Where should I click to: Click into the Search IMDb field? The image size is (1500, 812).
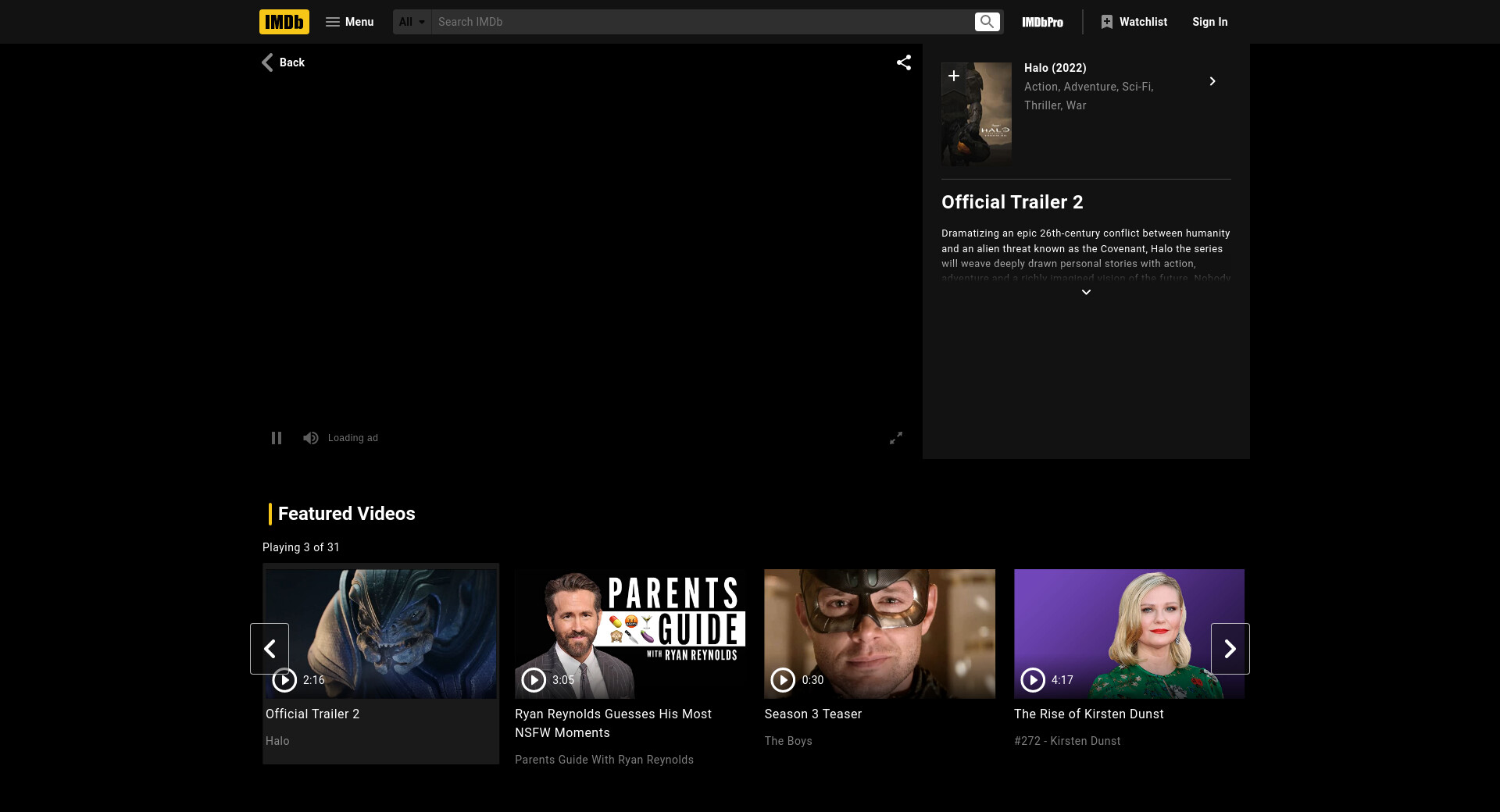tap(703, 22)
